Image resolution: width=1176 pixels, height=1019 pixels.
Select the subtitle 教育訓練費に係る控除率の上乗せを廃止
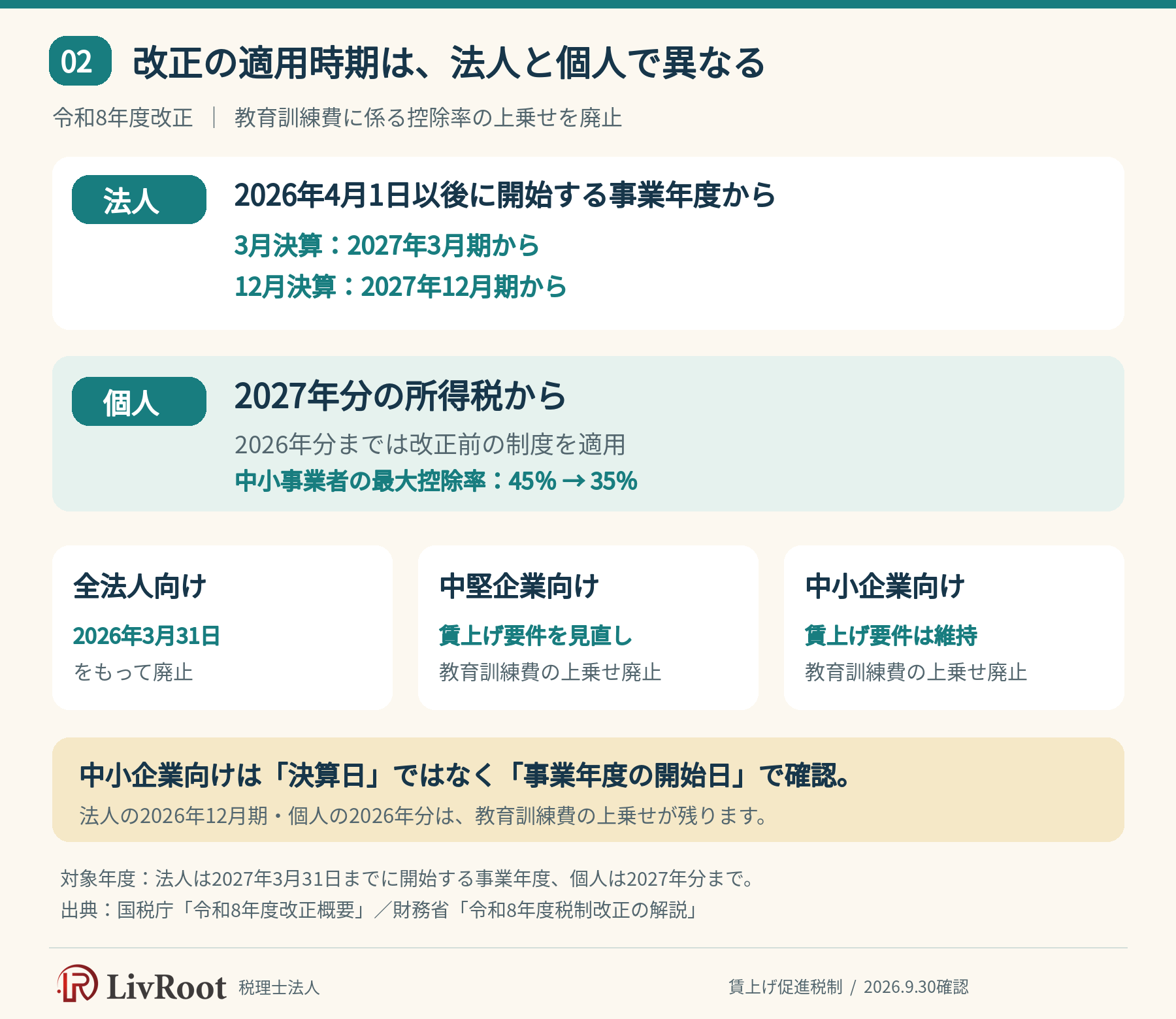point(428,118)
